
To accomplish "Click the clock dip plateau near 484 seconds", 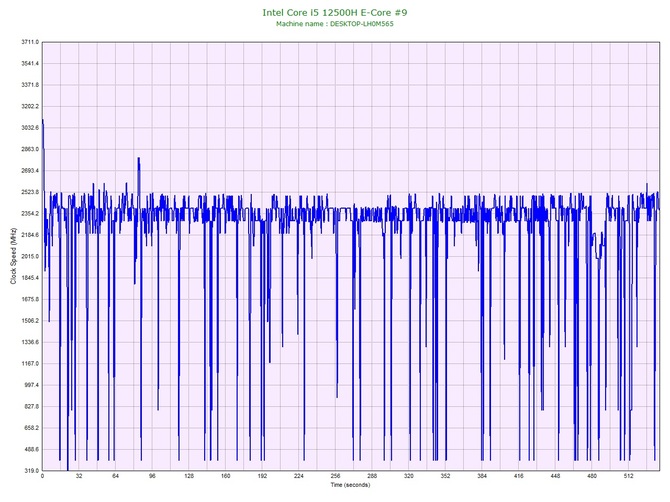I will [598, 258].
